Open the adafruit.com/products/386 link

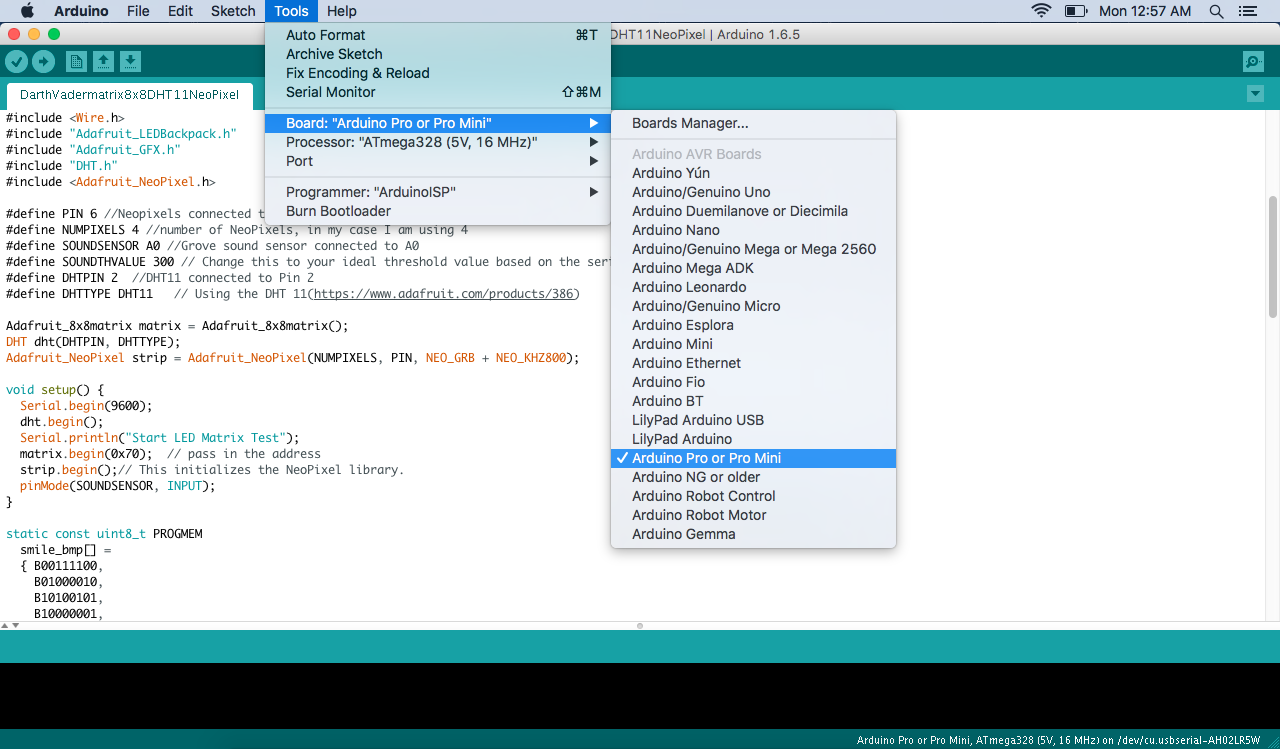click(x=444, y=294)
